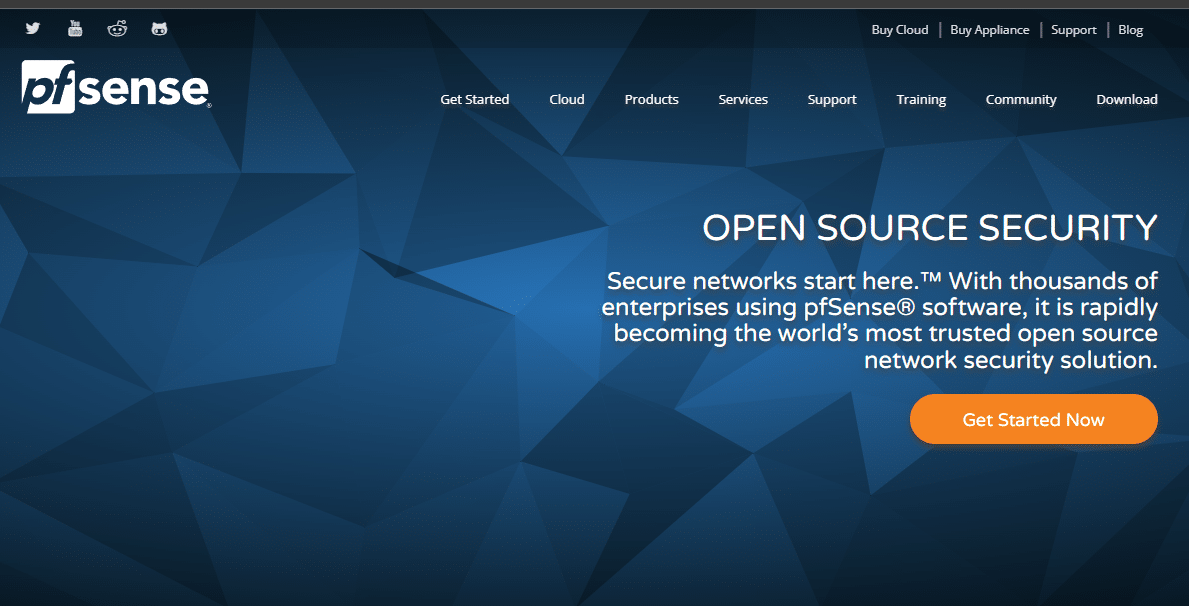Open the Training menu item
1189x606 pixels.
click(921, 100)
